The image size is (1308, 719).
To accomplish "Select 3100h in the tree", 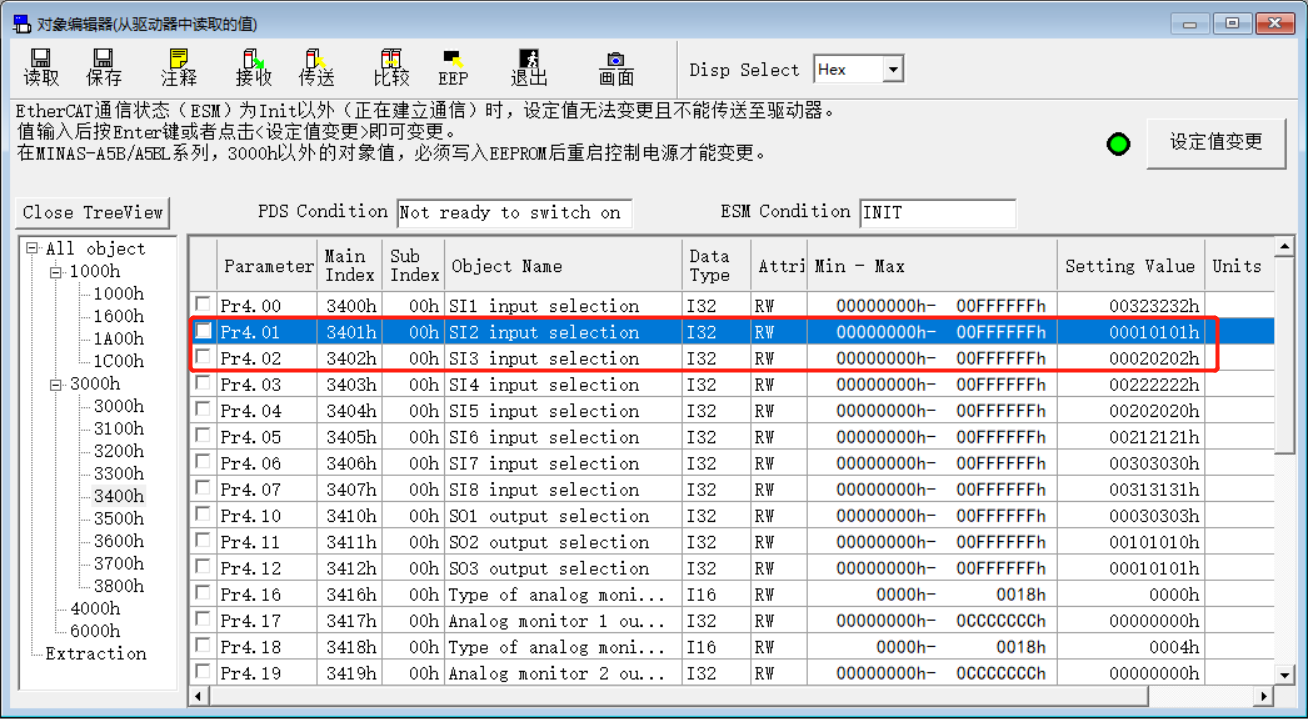I will point(118,428).
